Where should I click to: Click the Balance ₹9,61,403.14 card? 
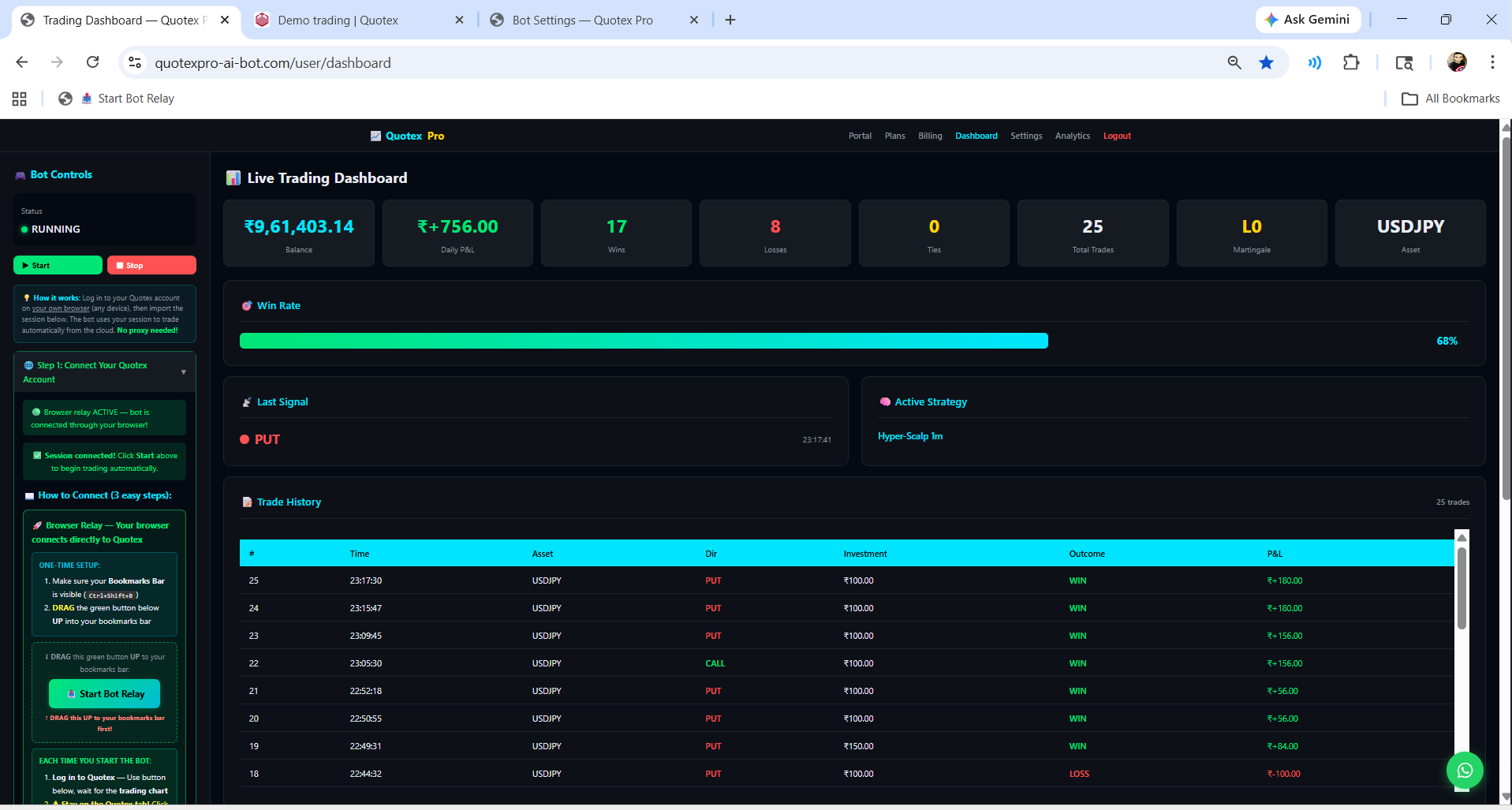pos(299,233)
